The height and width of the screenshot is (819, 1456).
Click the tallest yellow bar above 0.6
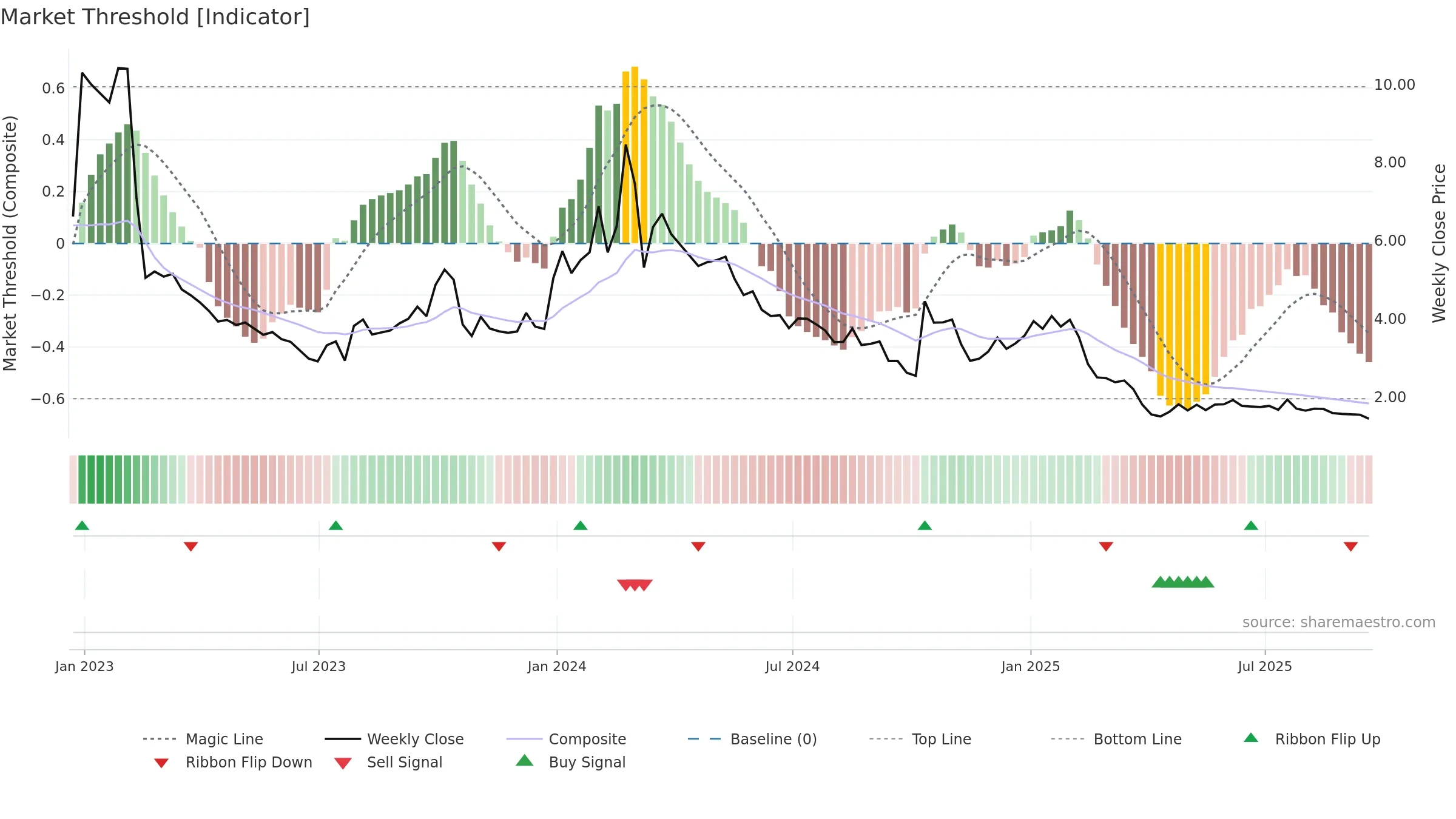click(635, 155)
